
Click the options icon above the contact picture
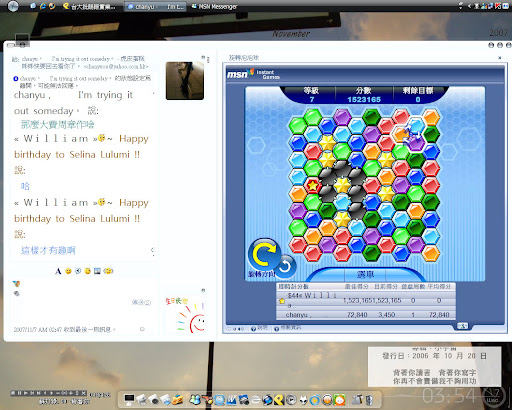(x=204, y=57)
